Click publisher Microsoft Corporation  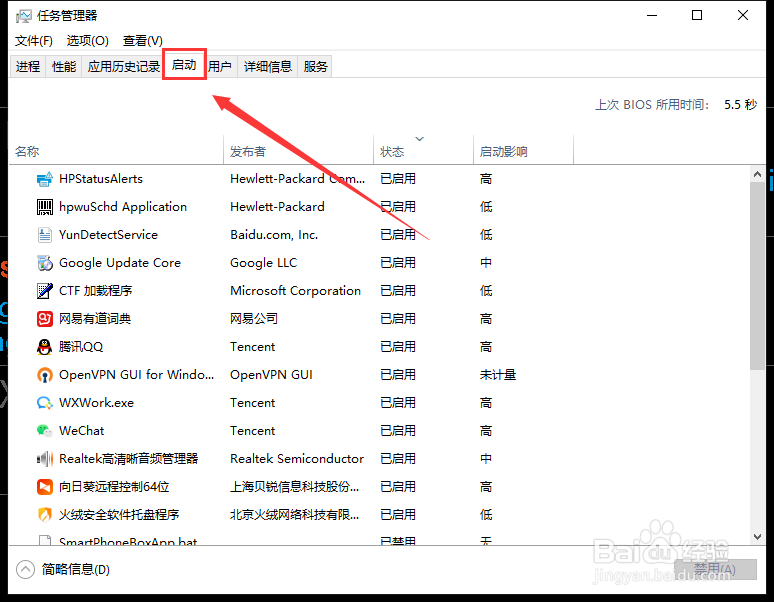(x=295, y=291)
